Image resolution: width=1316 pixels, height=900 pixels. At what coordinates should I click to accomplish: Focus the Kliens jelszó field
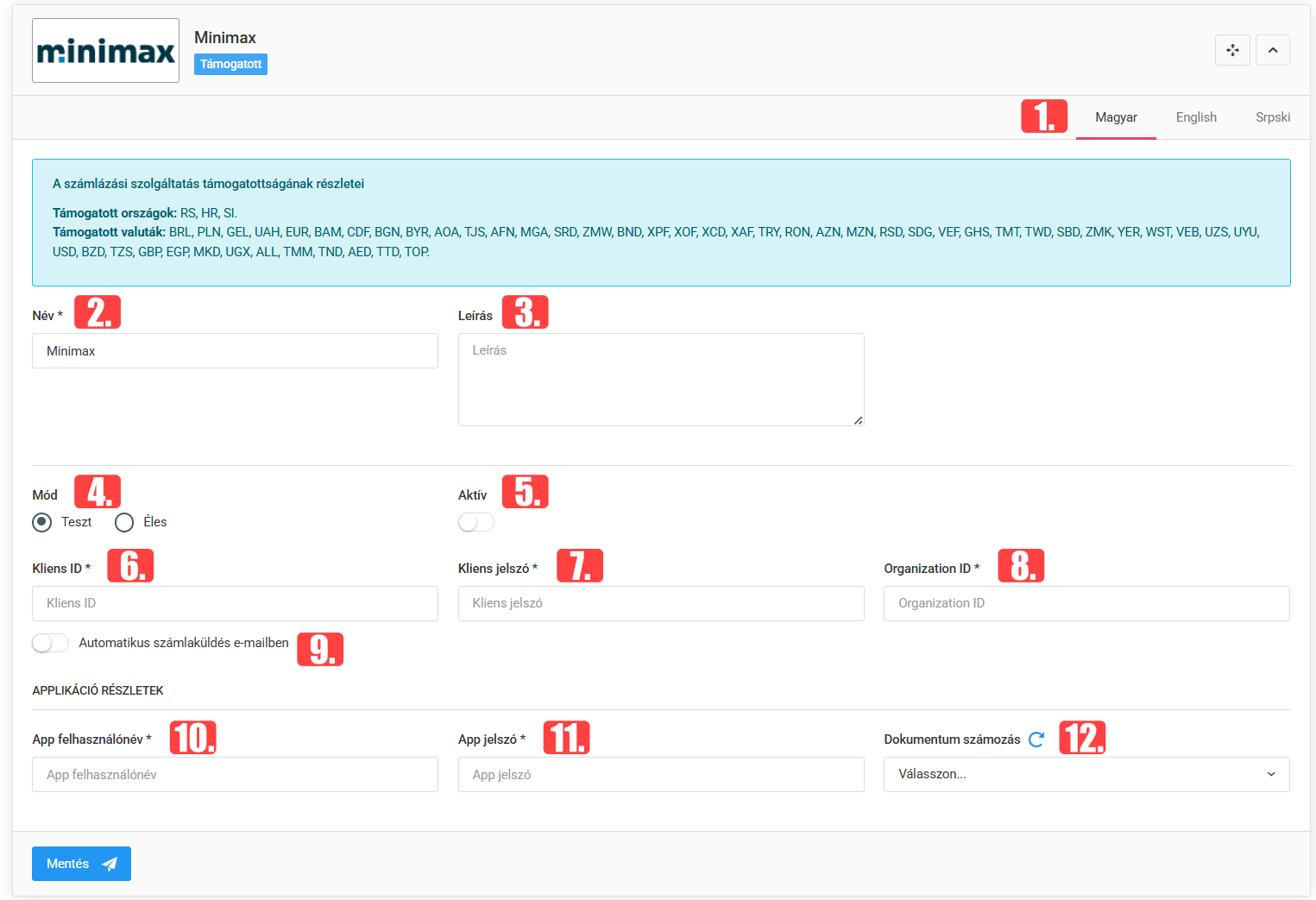661,603
